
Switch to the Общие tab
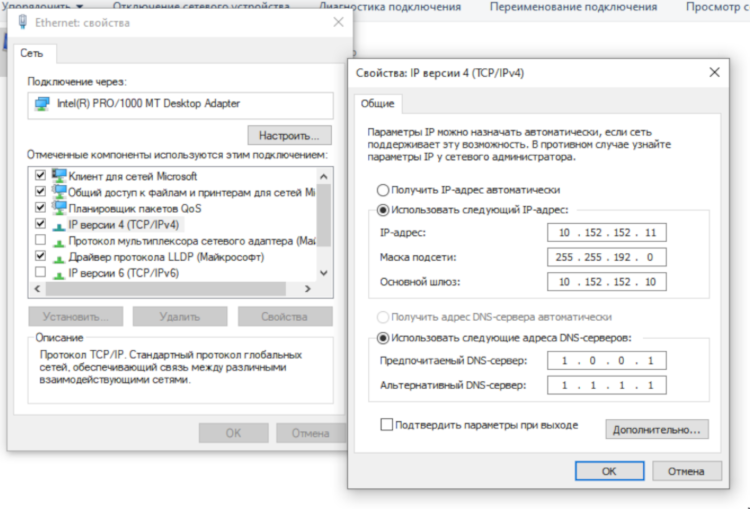click(x=376, y=103)
